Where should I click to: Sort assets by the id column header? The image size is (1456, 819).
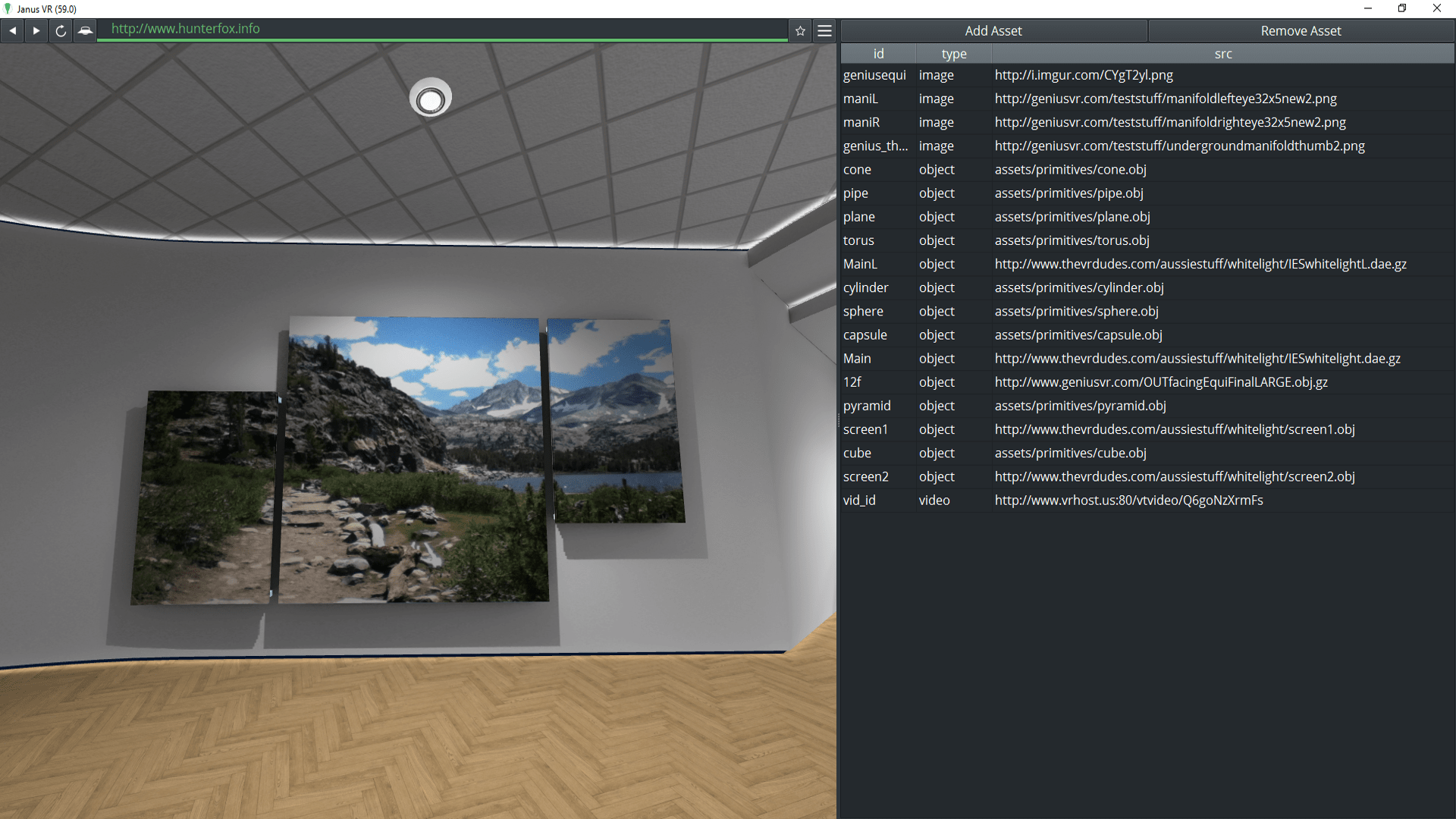877,53
